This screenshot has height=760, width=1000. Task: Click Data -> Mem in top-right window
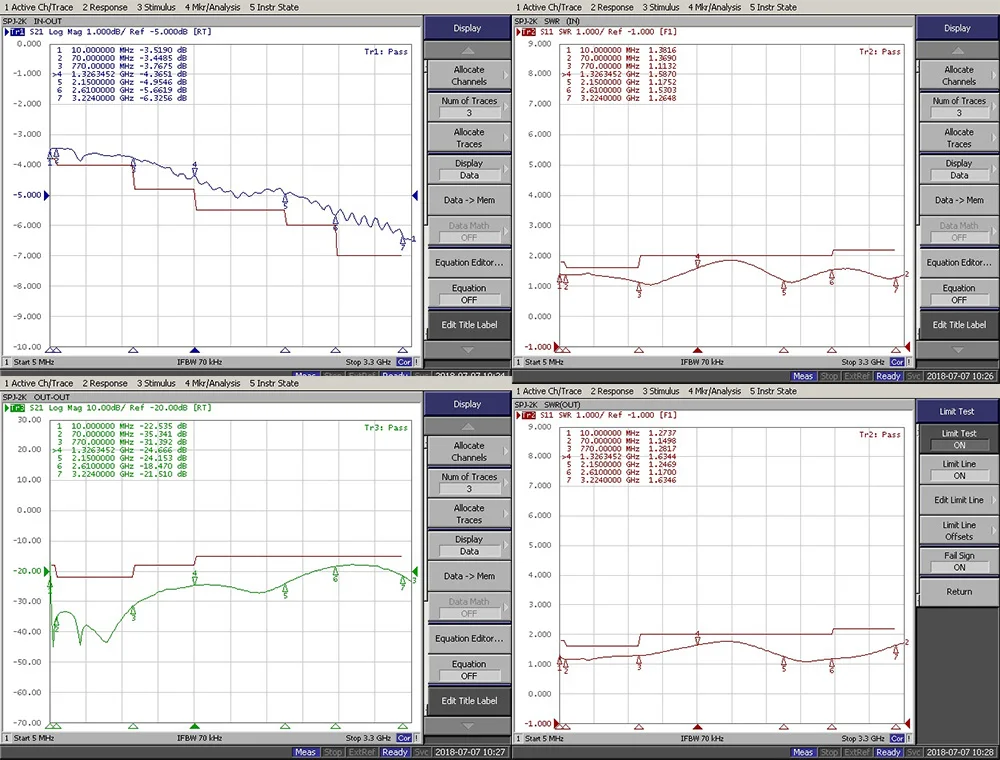959,200
